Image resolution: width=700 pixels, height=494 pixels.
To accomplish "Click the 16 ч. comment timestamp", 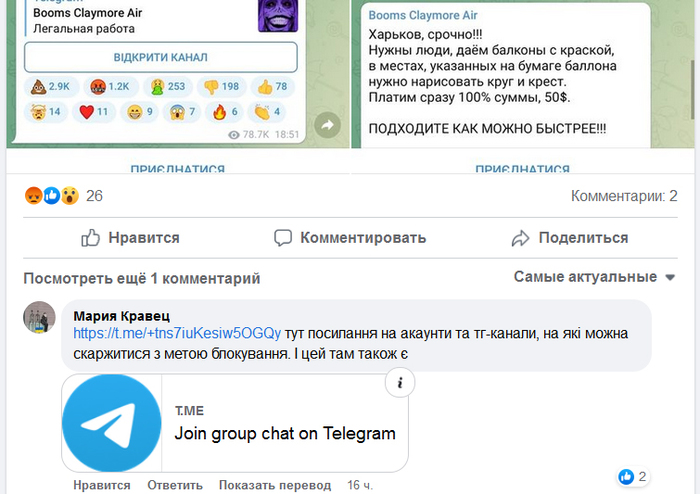I will click(360, 485).
